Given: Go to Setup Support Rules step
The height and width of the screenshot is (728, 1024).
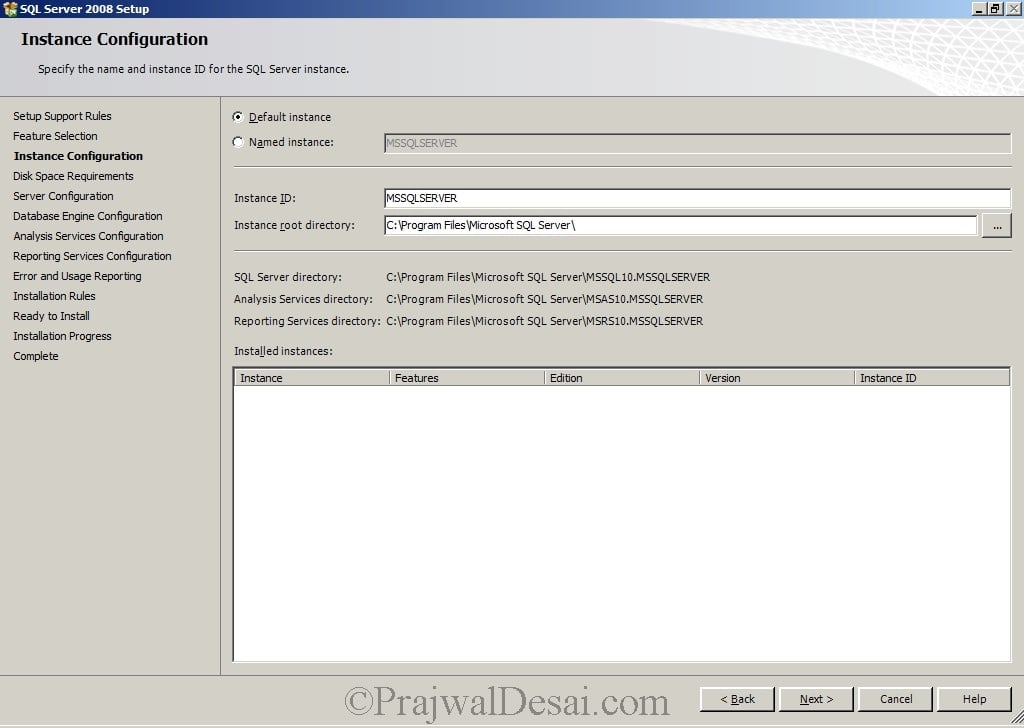Looking at the screenshot, I should tap(62, 116).
